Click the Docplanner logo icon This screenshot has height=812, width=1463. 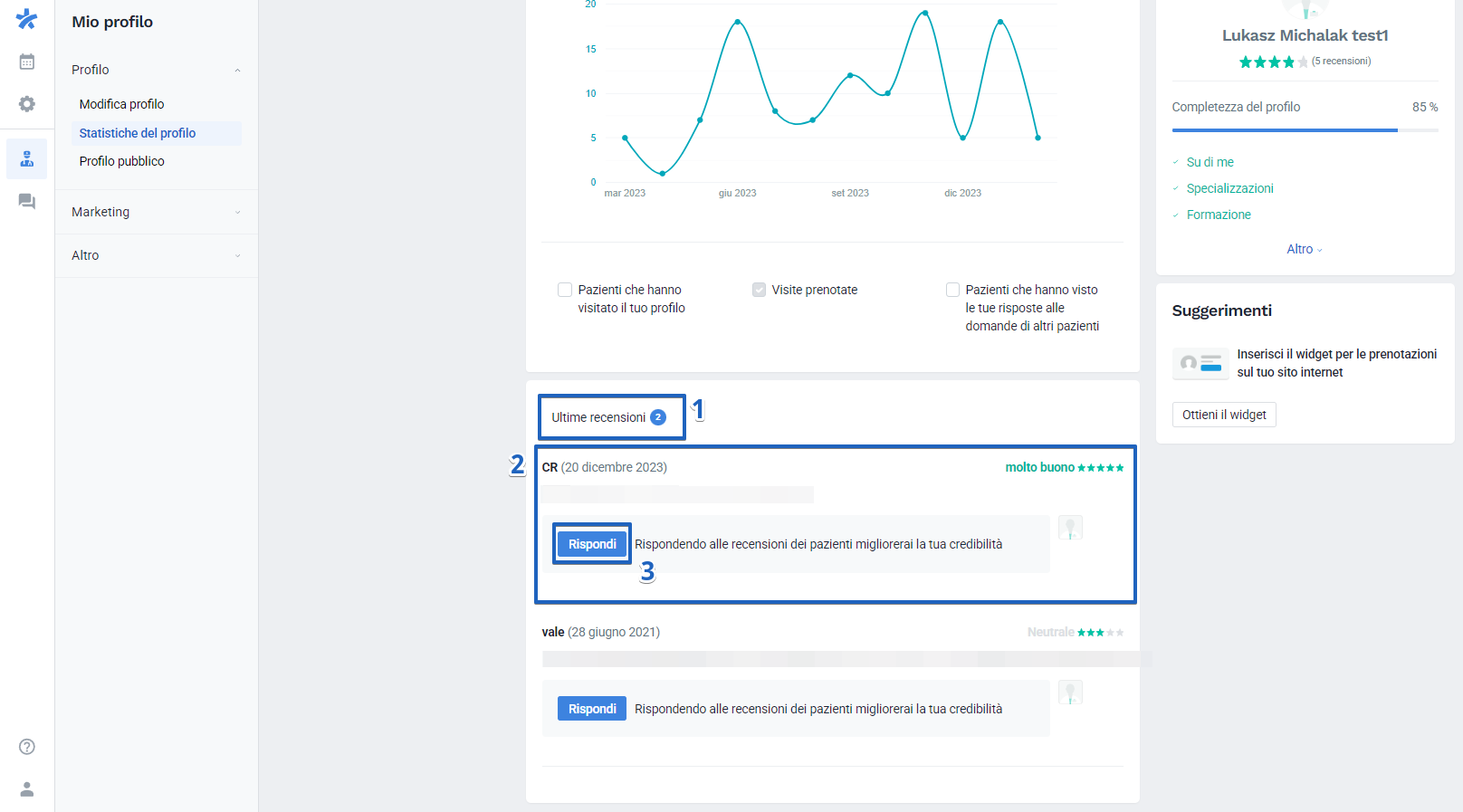coord(27,18)
